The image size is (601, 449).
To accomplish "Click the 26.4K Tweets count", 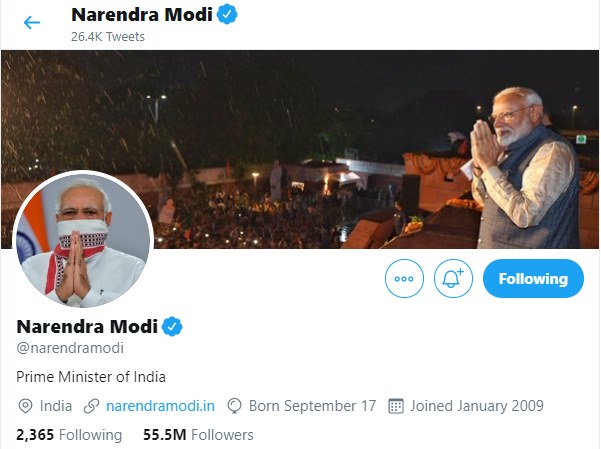I will 108,37.
